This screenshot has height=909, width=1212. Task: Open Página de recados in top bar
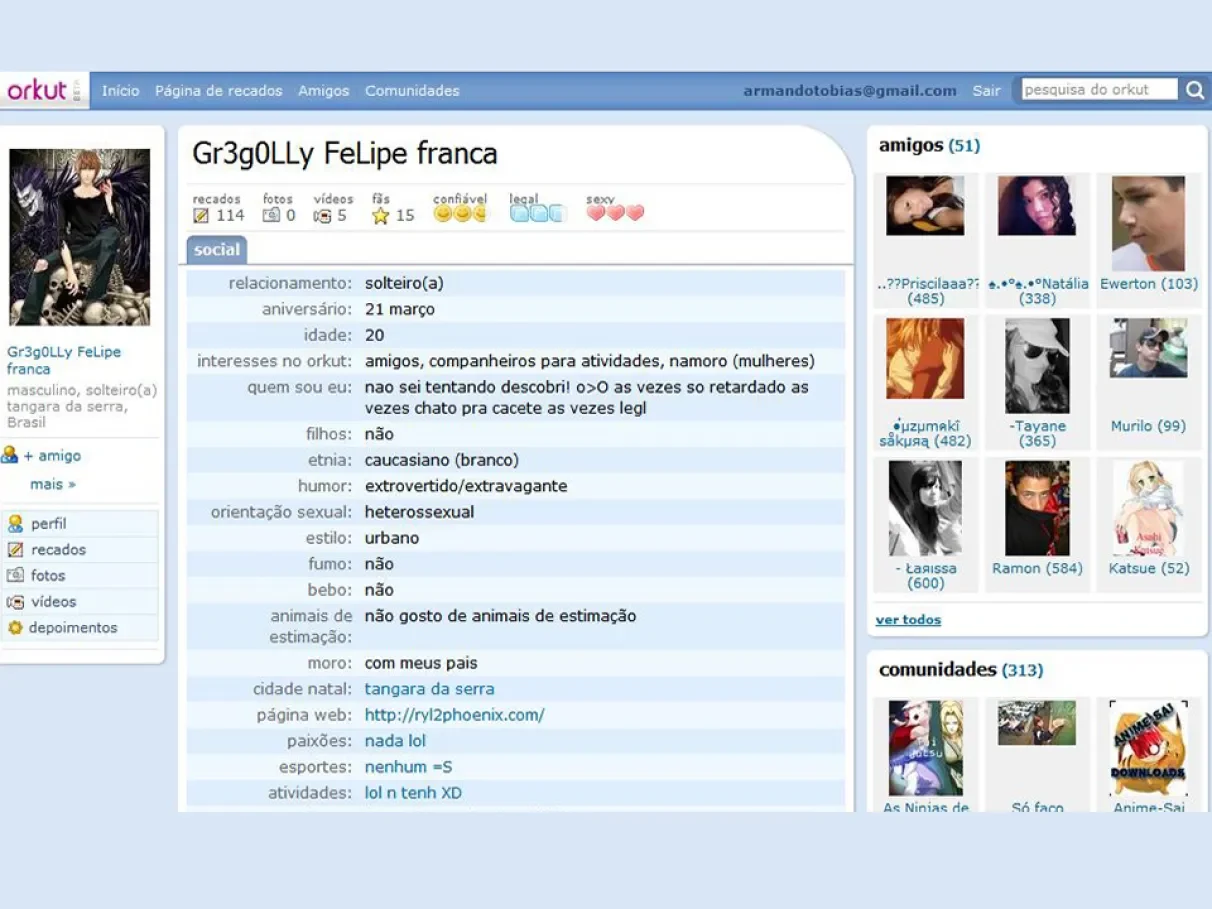[x=218, y=90]
